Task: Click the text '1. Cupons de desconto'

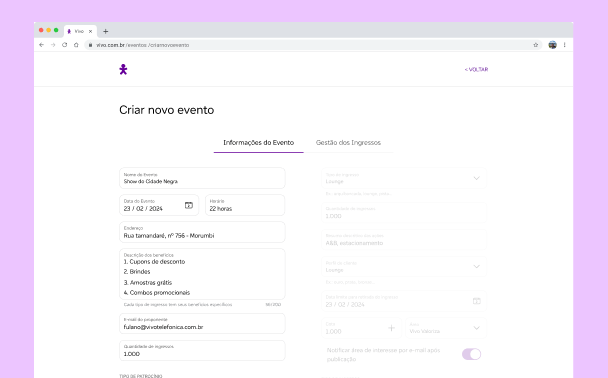Action: 154,262
